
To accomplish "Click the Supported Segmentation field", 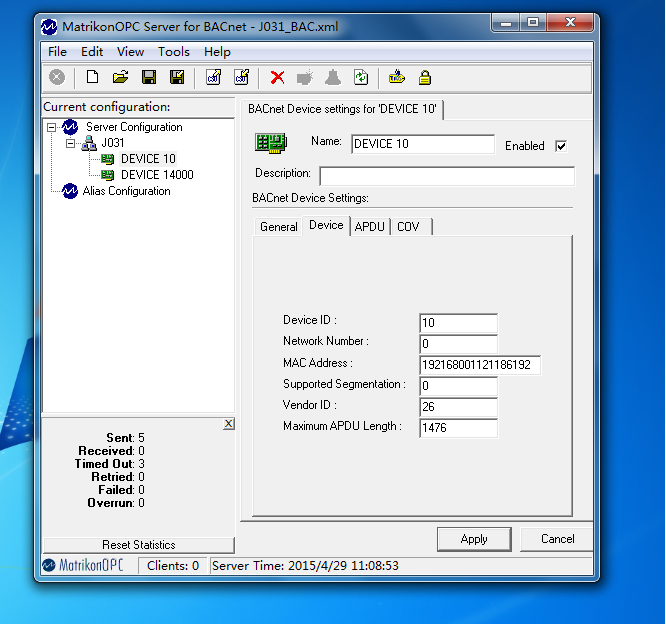I will [x=458, y=386].
